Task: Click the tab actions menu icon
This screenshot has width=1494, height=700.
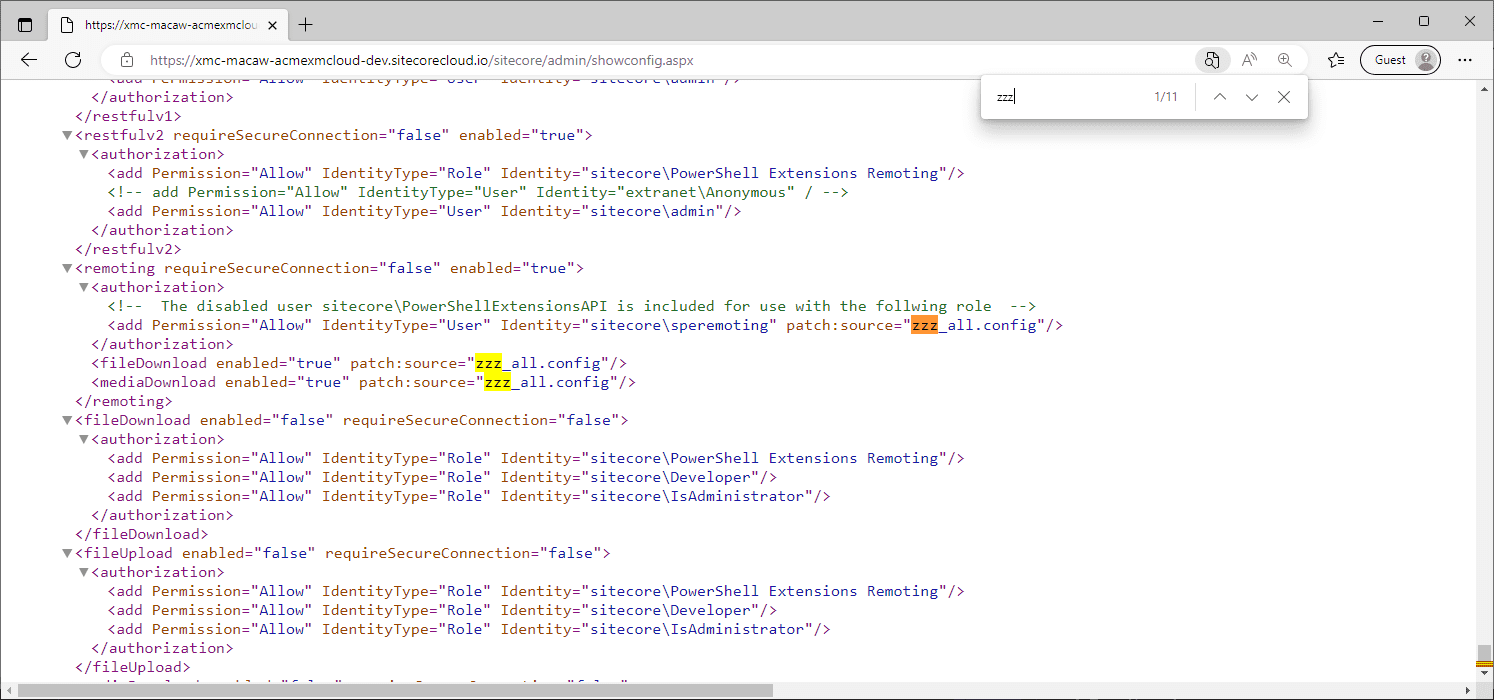Action: (25, 24)
